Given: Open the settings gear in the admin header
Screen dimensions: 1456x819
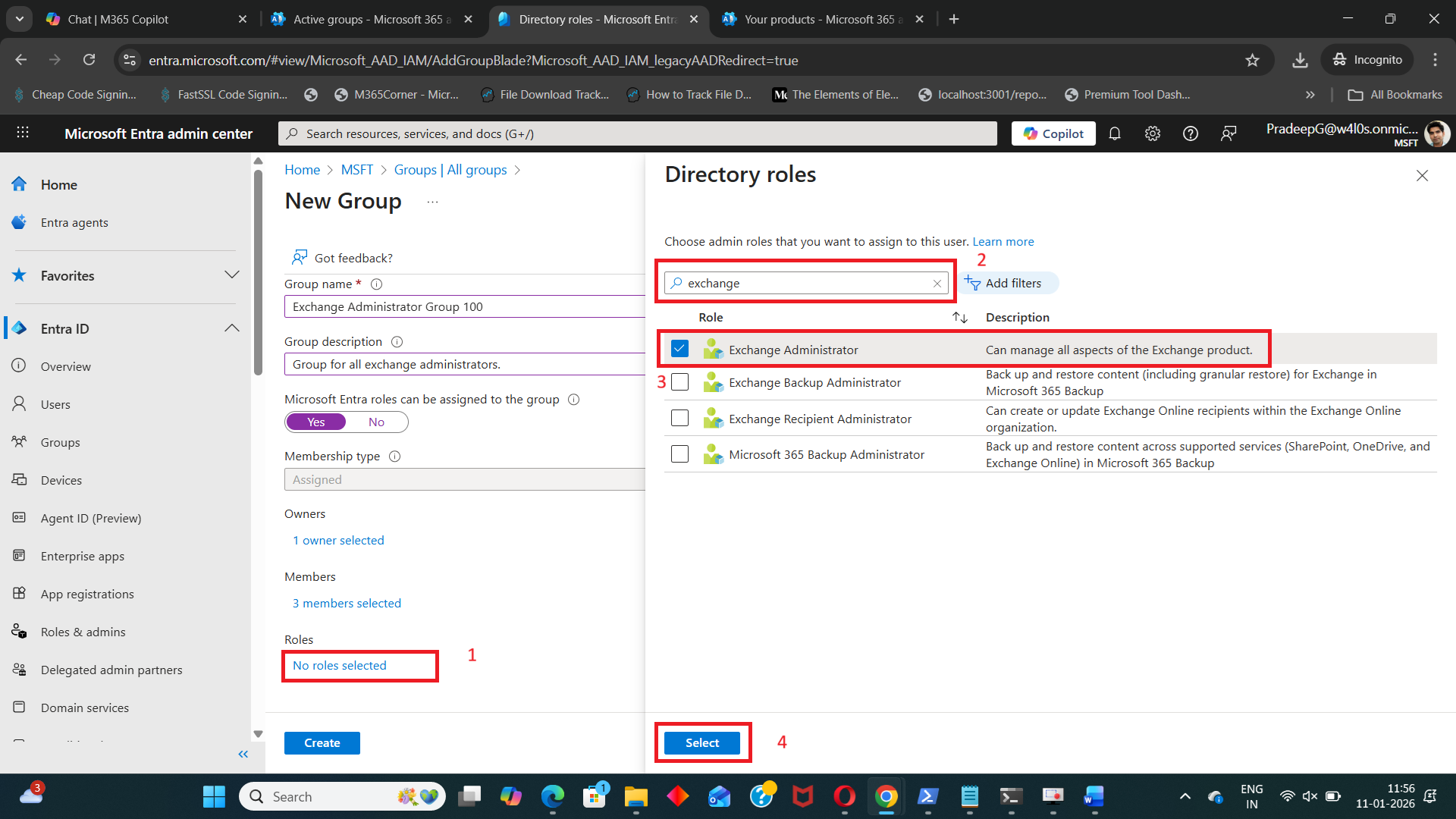Looking at the screenshot, I should (x=1153, y=133).
